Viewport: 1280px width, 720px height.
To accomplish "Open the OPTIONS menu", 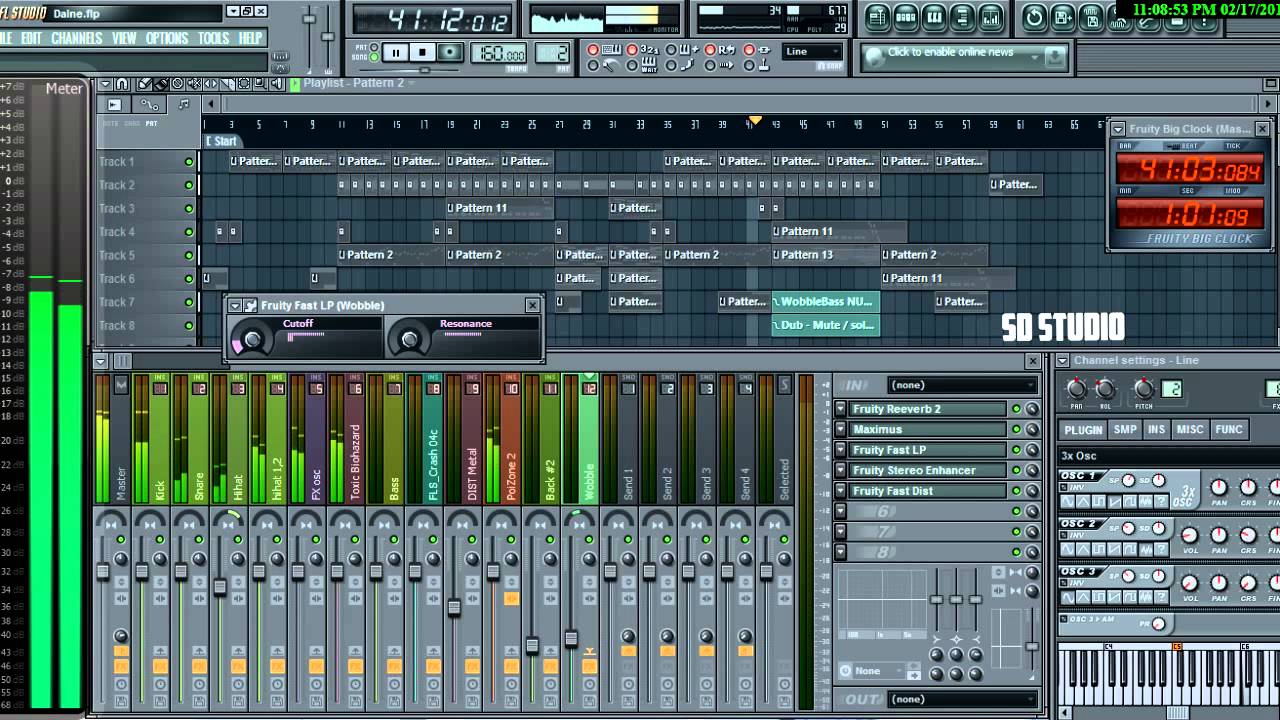I will [x=167, y=38].
